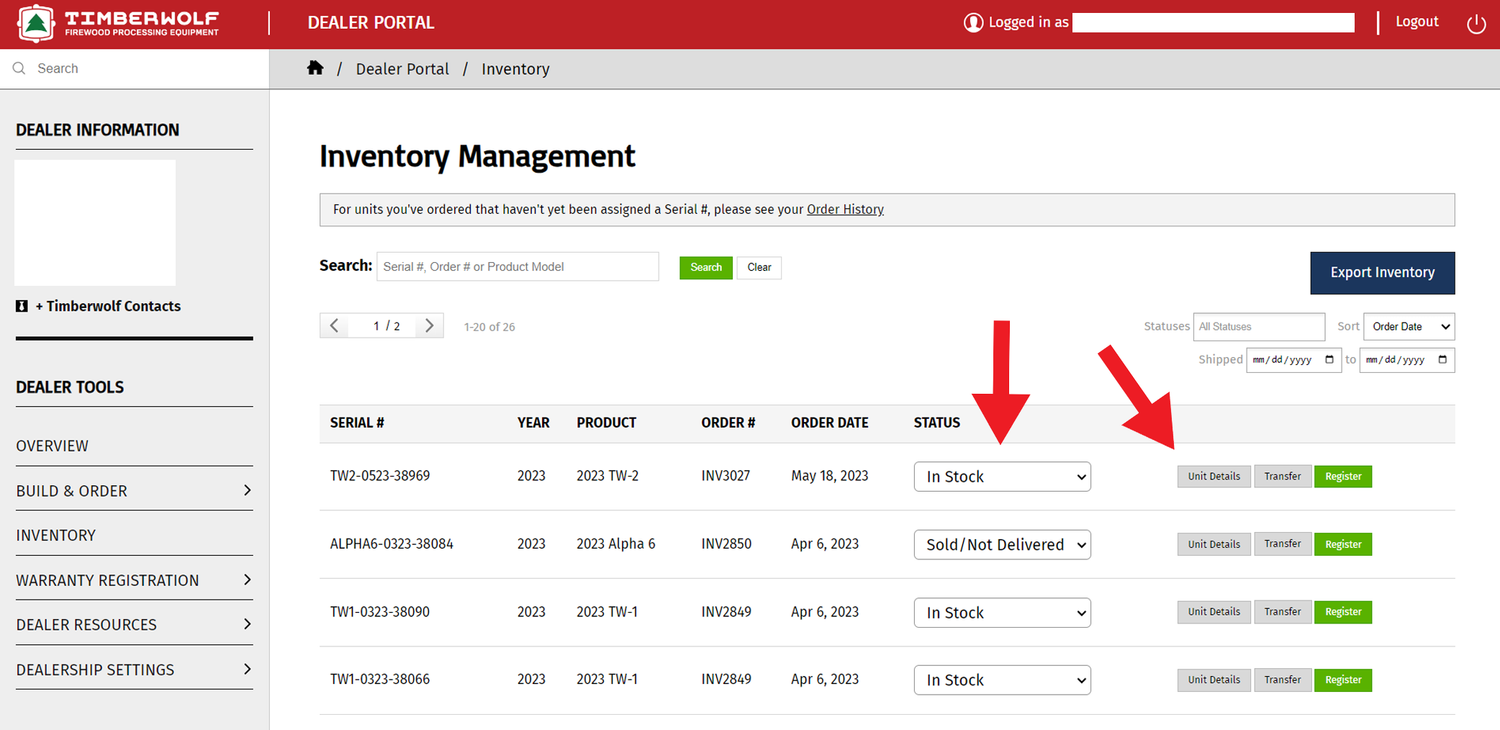Screen dimensions: 1500x730
Task: Open the Sort Order Date dropdown
Action: point(1409,326)
